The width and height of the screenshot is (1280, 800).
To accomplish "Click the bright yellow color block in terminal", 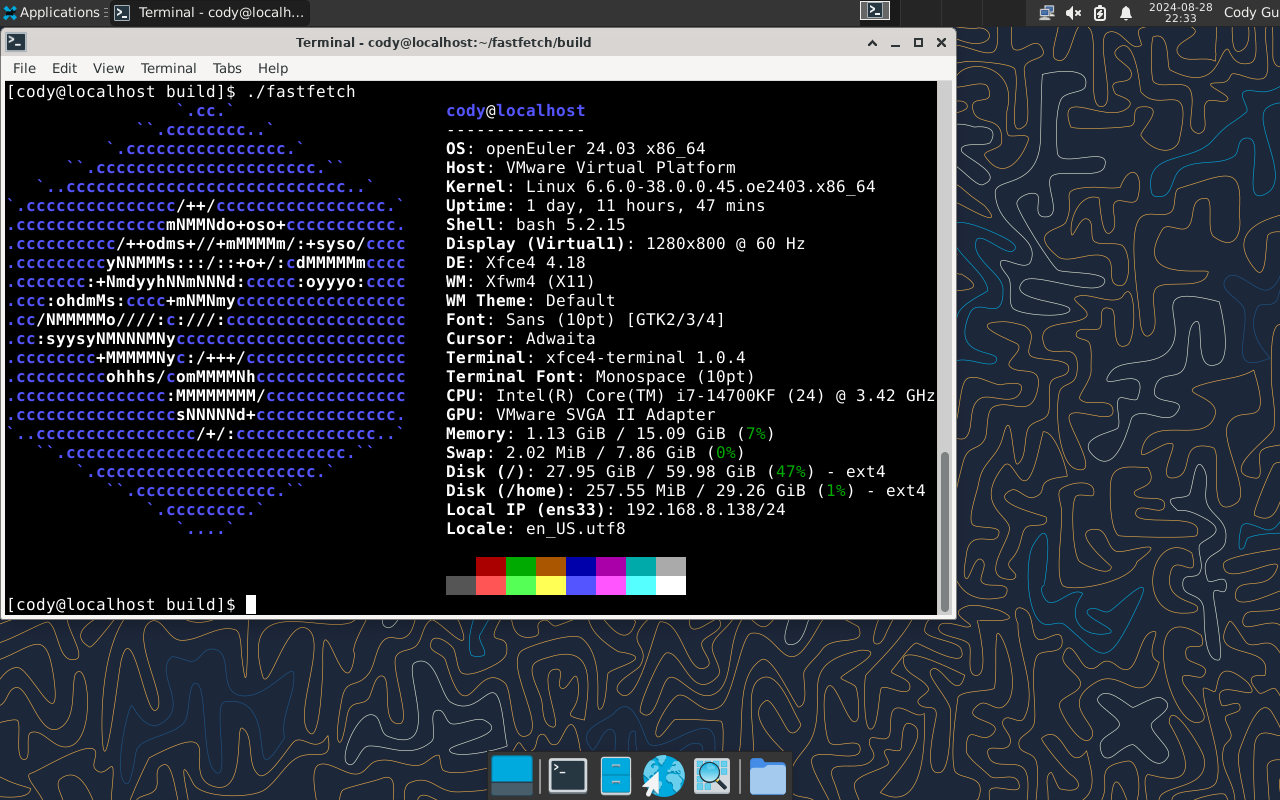I will point(551,586).
